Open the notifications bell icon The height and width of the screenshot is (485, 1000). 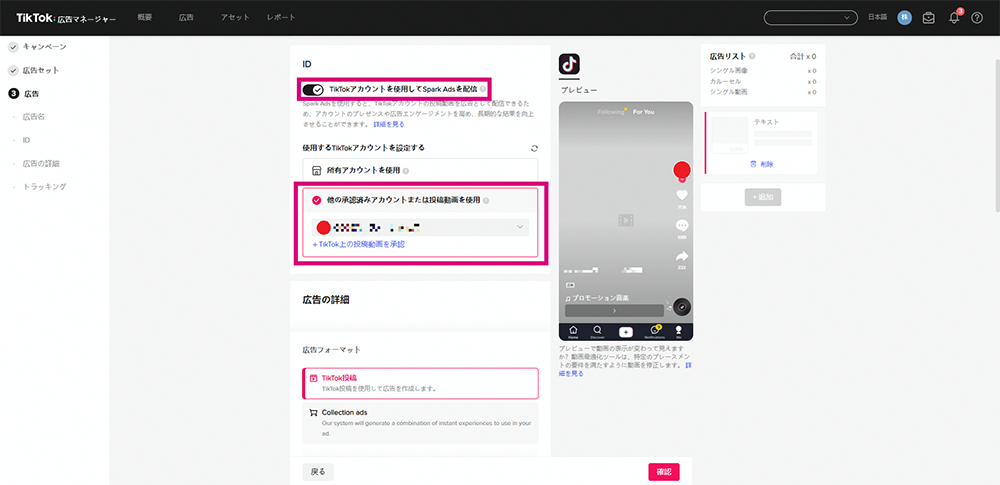click(954, 18)
